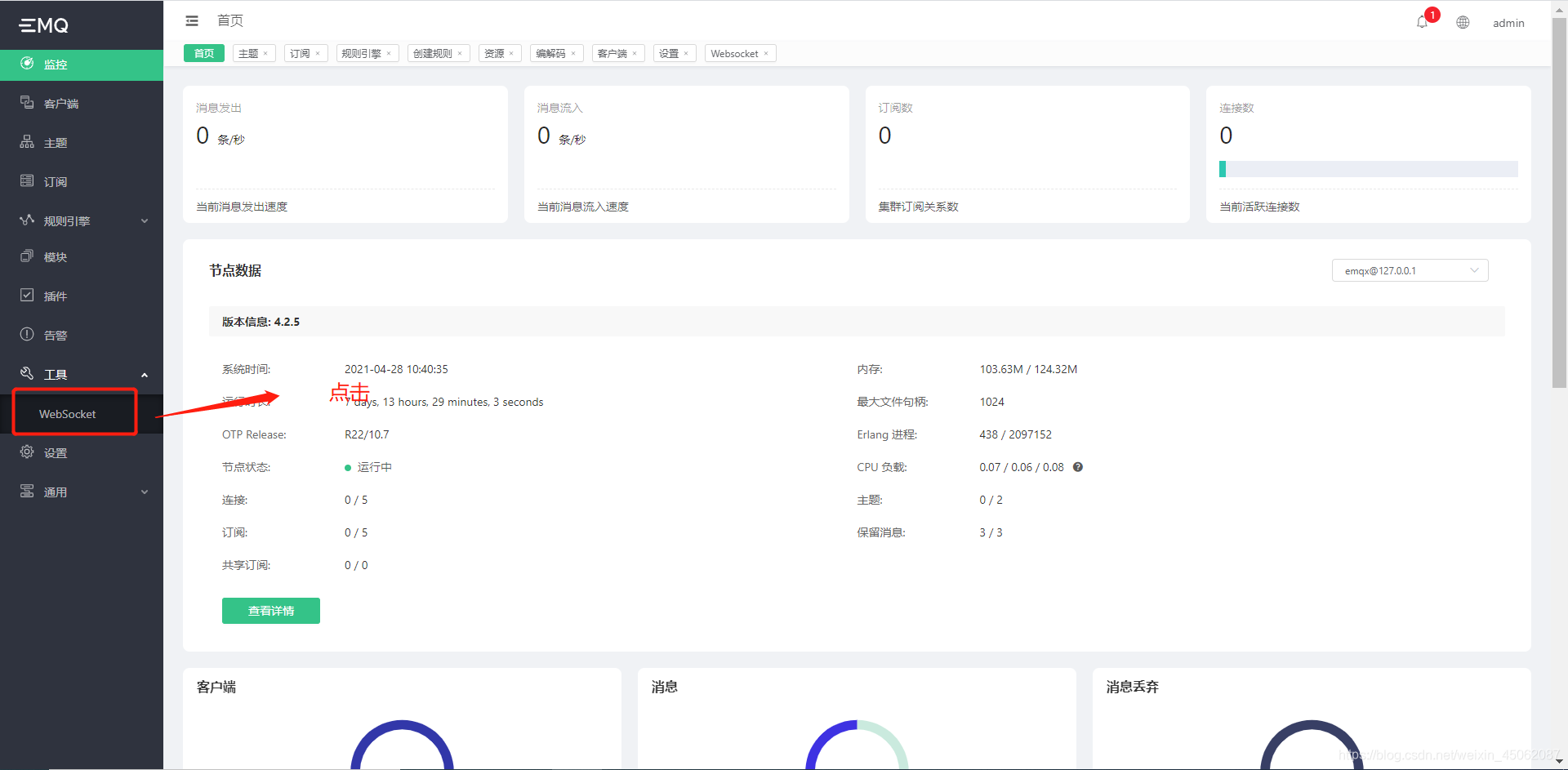Expand the 通用 submenu chevron
The image size is (1568, 770).
tap(145, 492)
